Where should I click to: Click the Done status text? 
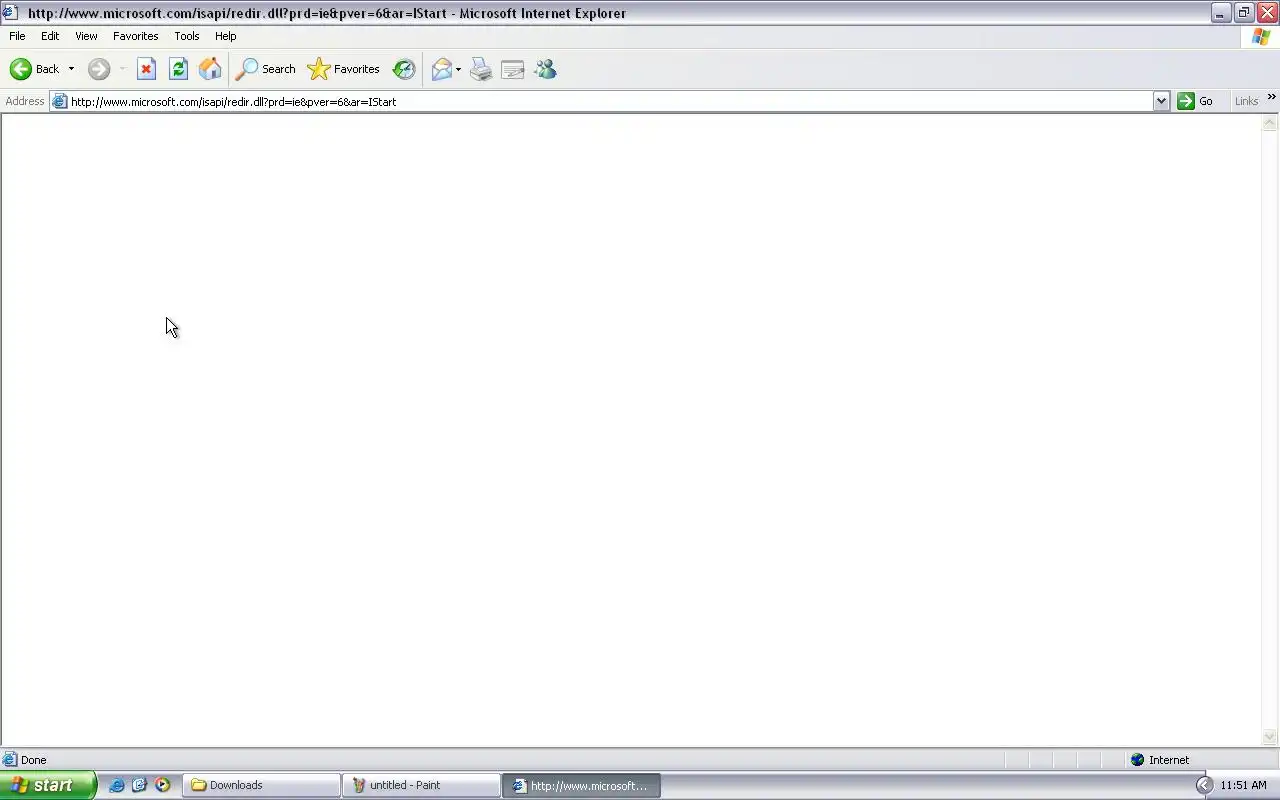click(x=33, y=760)
